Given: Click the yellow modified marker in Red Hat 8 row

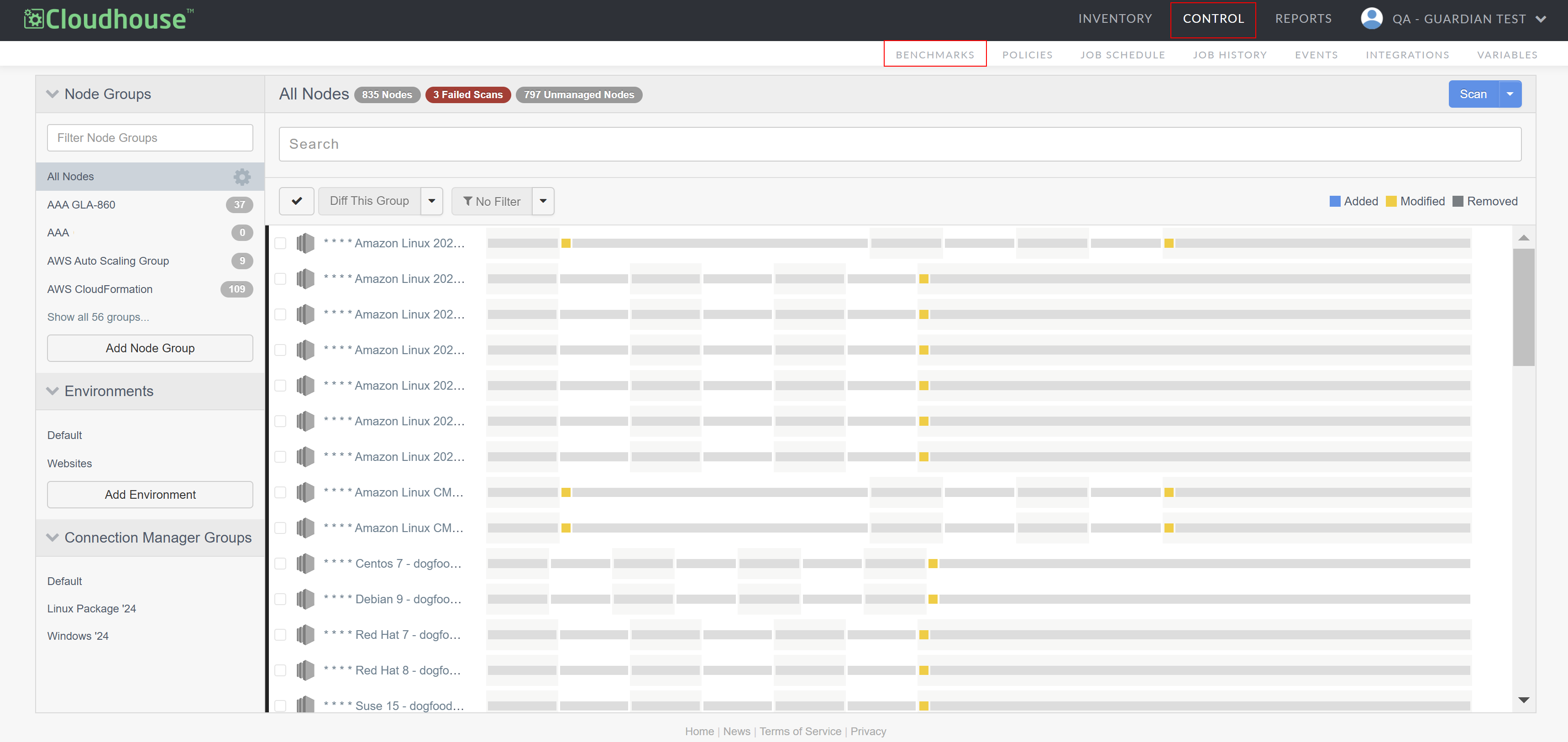Looking at the screenshot, I should tap(923, 670).
